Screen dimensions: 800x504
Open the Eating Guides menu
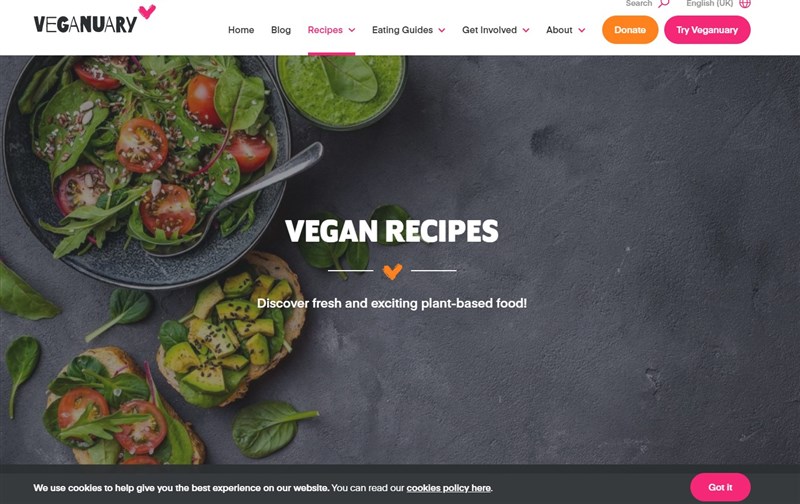point(402,30)
